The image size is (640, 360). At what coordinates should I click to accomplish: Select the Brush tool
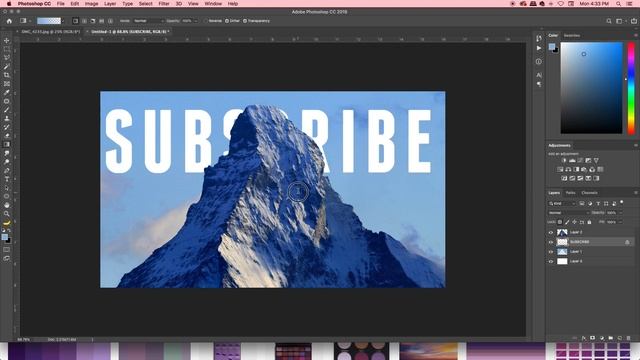tap(7, 110)
